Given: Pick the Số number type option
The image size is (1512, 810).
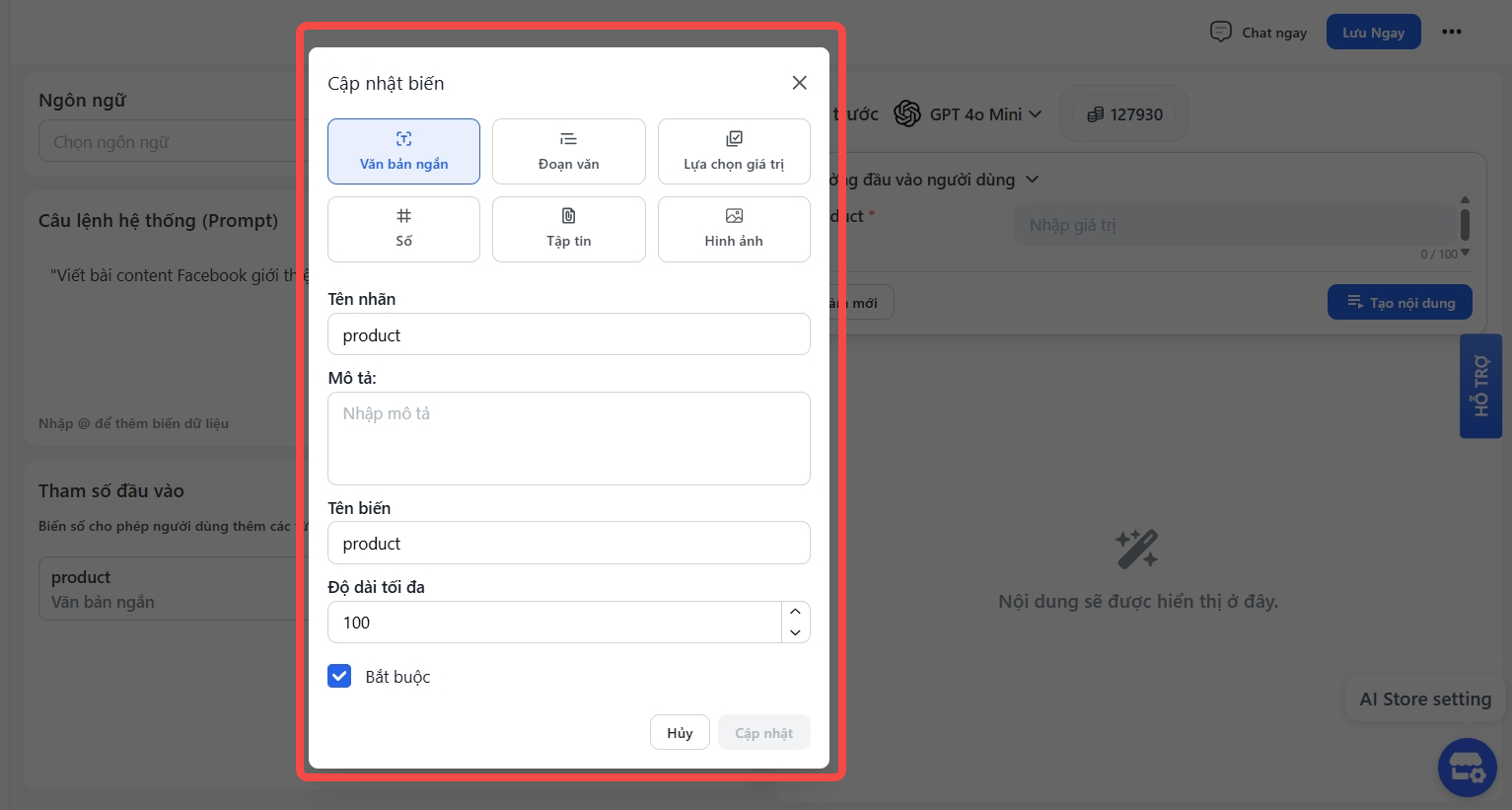Looking at the screenshot, I should click(403, 229).
